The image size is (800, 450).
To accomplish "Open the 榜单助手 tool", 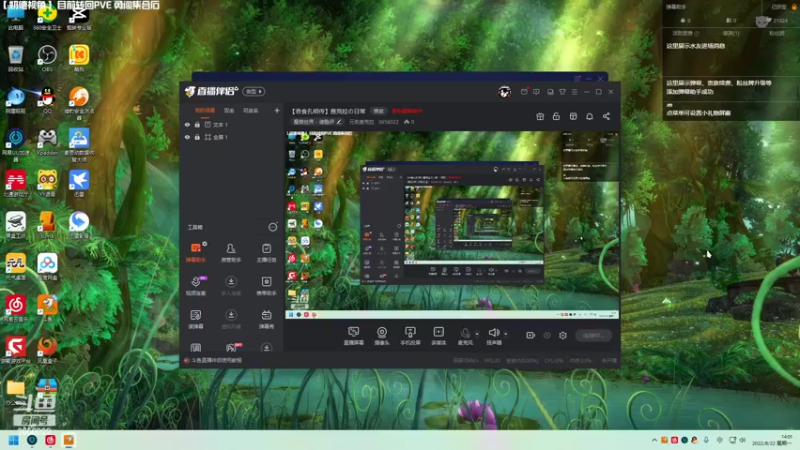I will (266, 286).
